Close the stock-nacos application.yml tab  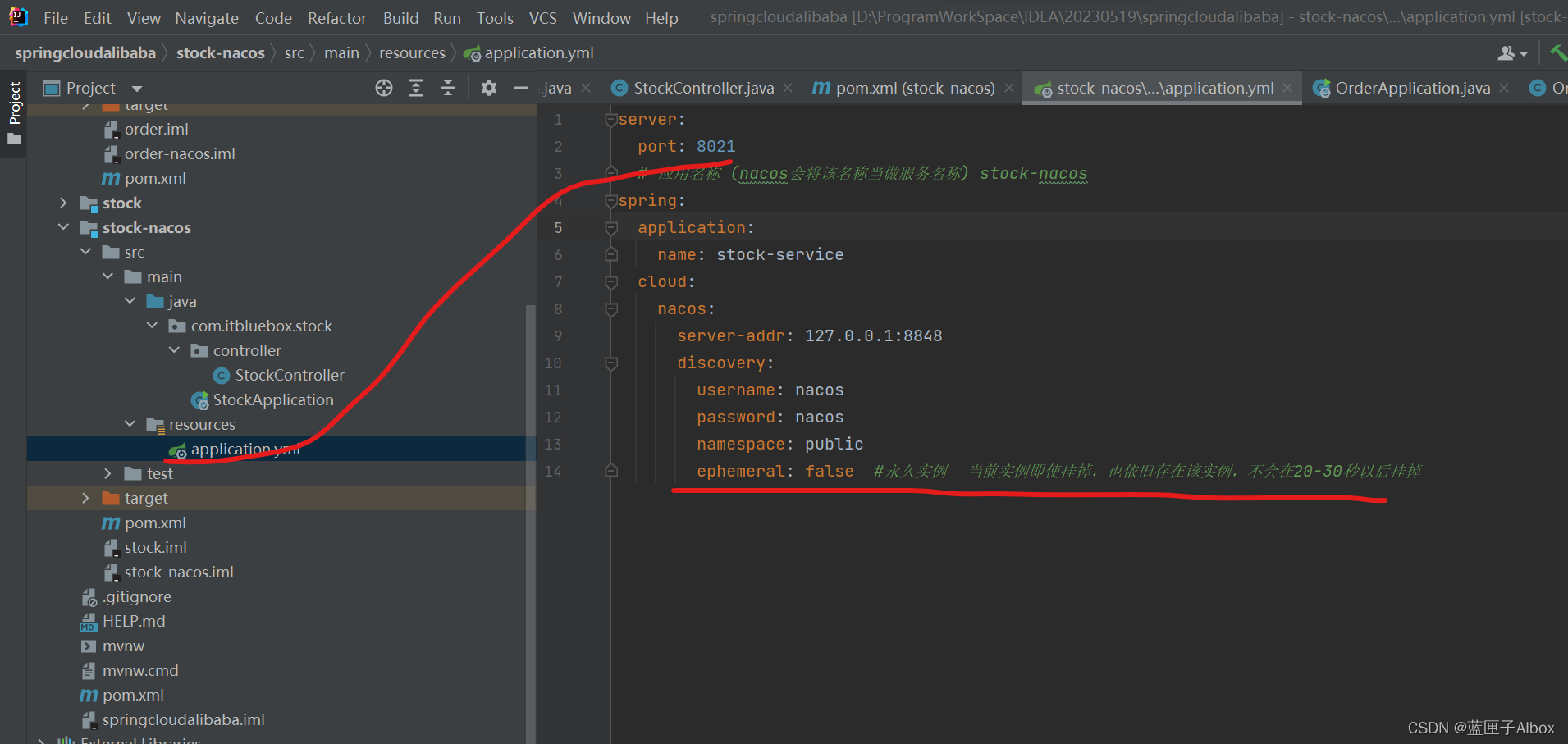1287,88
